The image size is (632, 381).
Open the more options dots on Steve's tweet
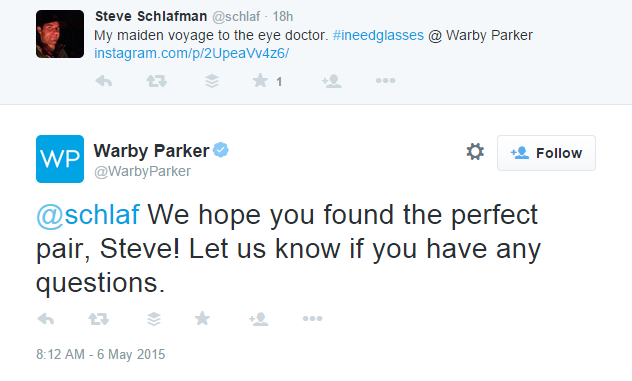385,81
